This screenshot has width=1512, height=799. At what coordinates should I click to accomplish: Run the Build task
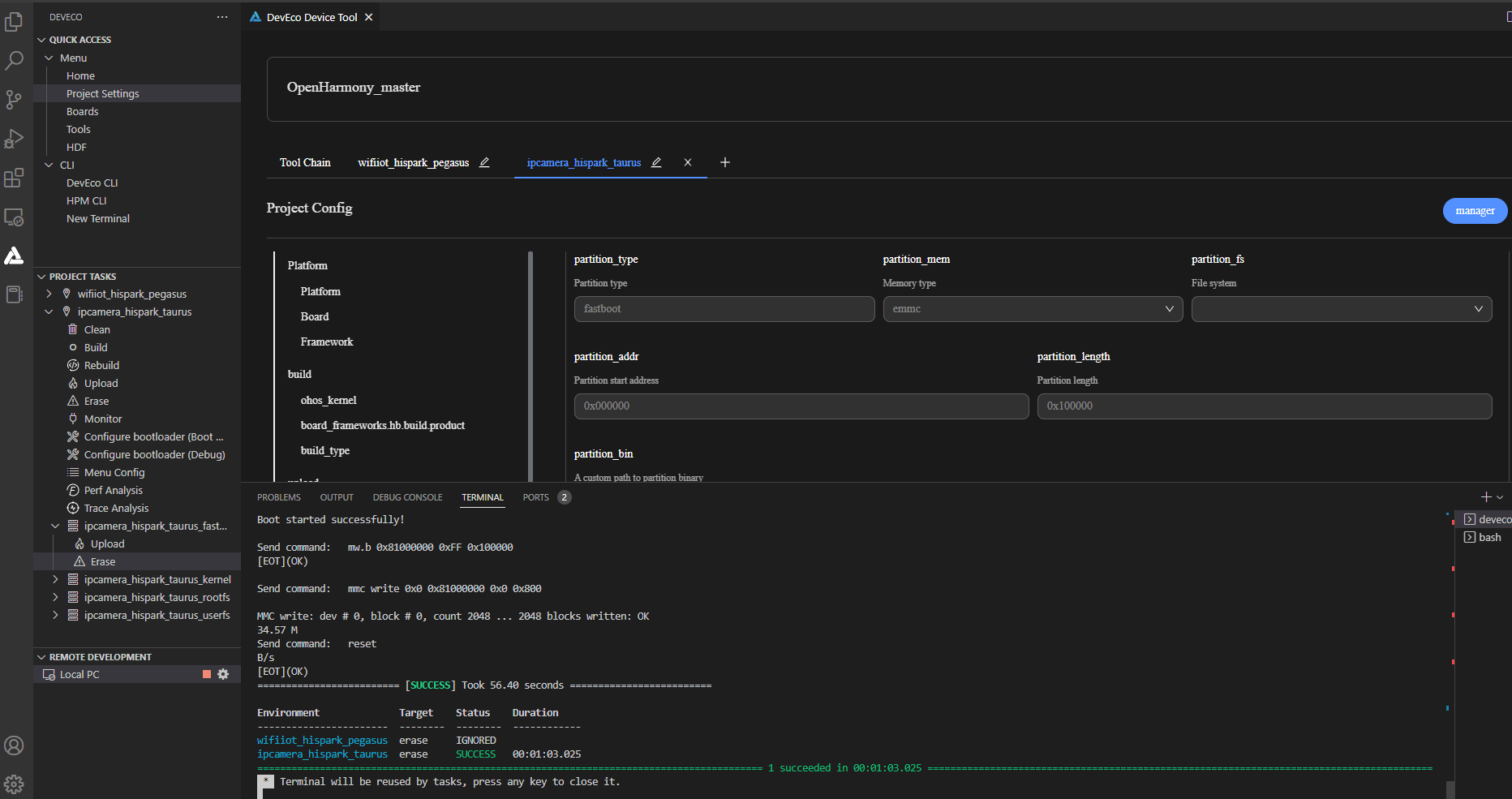click(96, 347)
